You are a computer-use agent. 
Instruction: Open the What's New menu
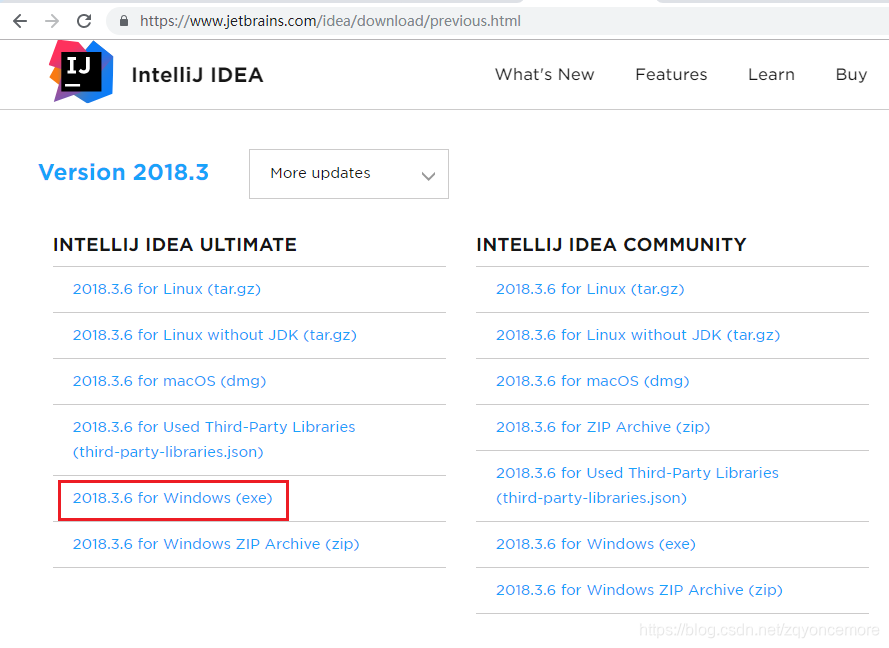544,74
